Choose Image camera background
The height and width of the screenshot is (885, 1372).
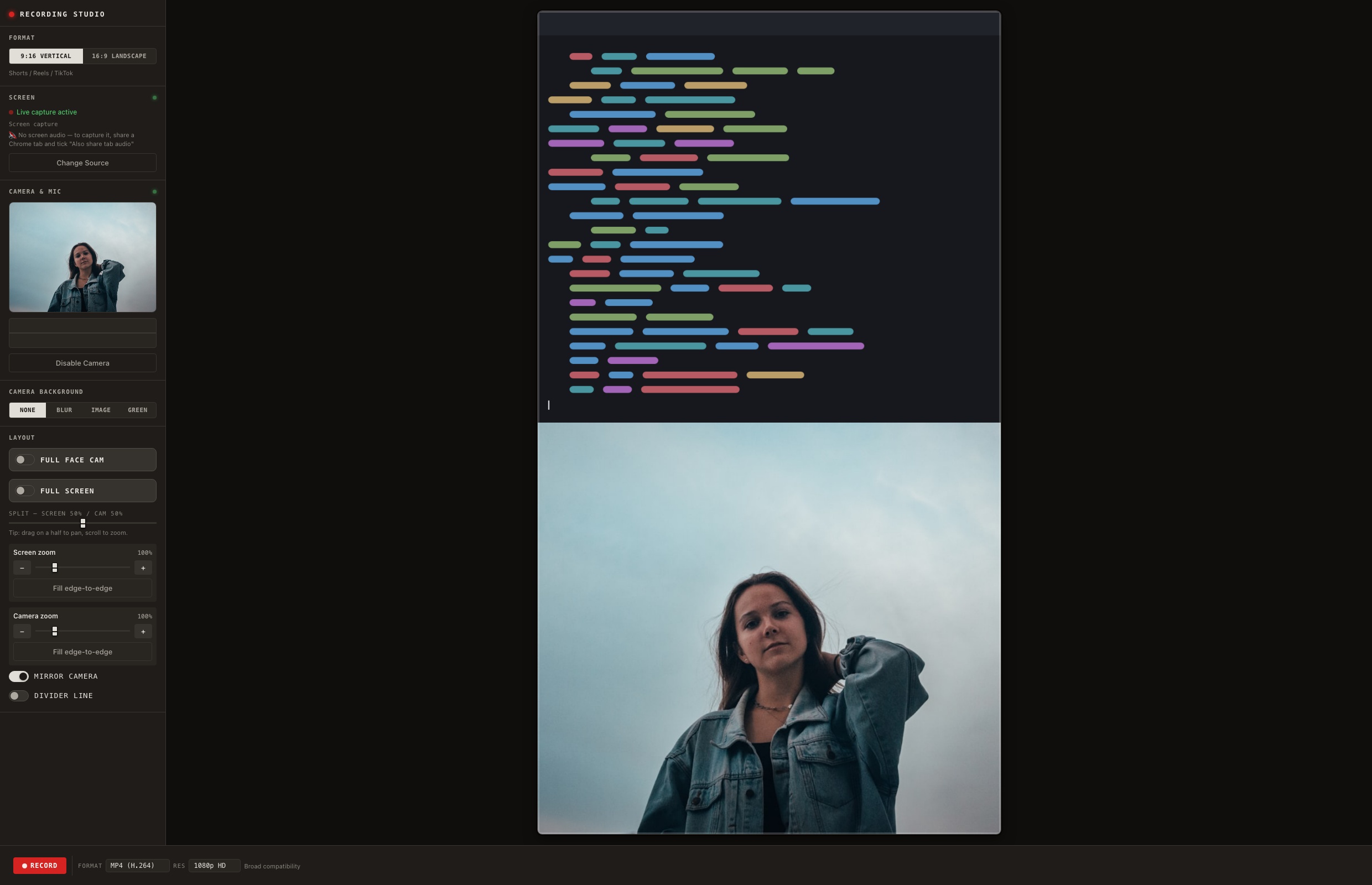101,410
